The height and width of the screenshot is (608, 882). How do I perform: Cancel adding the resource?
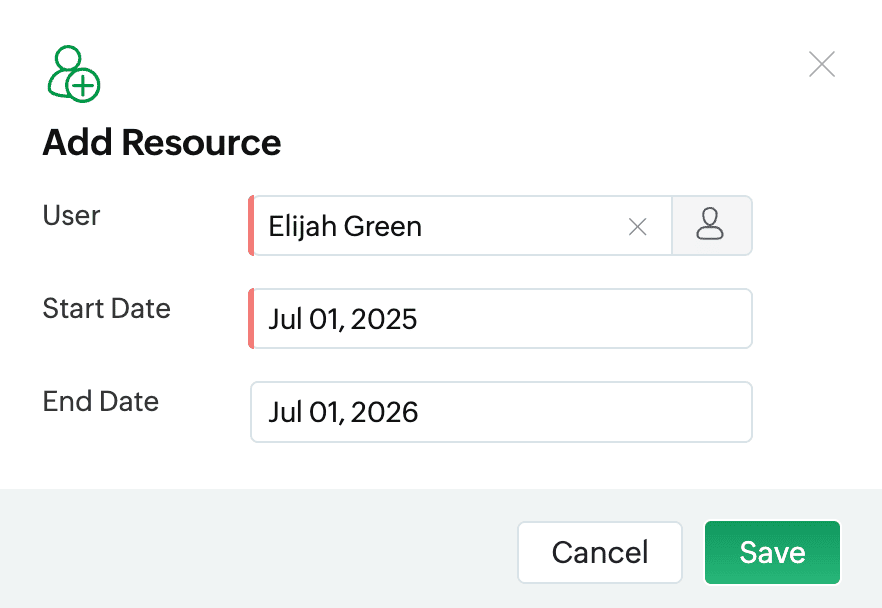(600, 552)
